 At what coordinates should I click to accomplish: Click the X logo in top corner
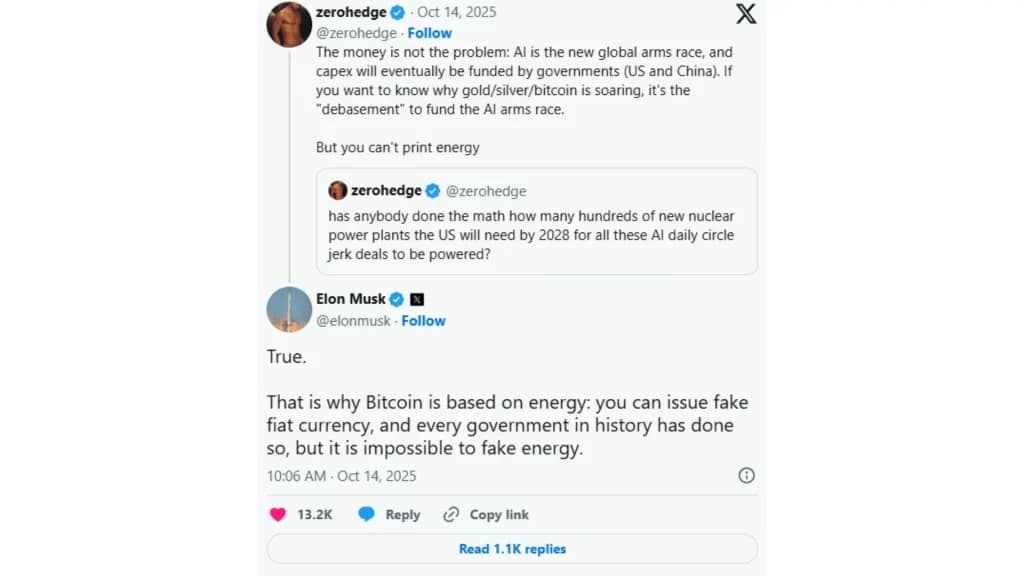coord(746,14)
